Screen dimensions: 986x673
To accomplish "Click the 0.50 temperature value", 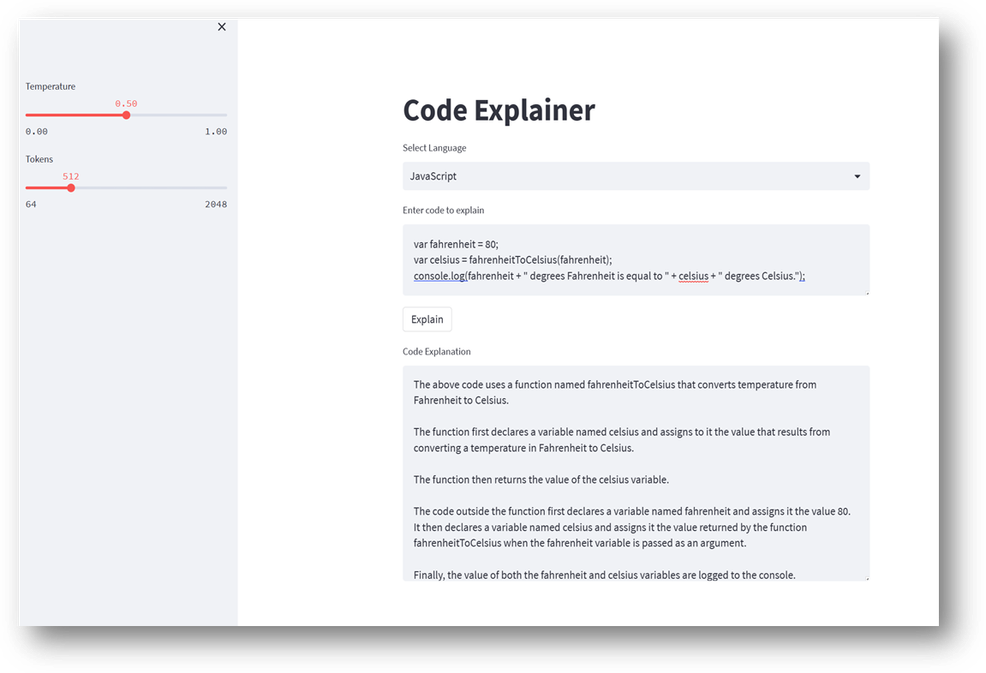I will (126, 103).
